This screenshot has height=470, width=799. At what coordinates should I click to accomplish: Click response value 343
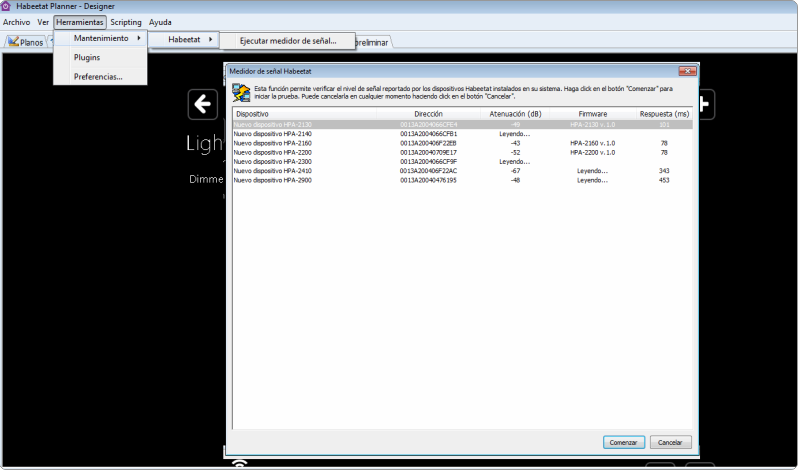664,171
